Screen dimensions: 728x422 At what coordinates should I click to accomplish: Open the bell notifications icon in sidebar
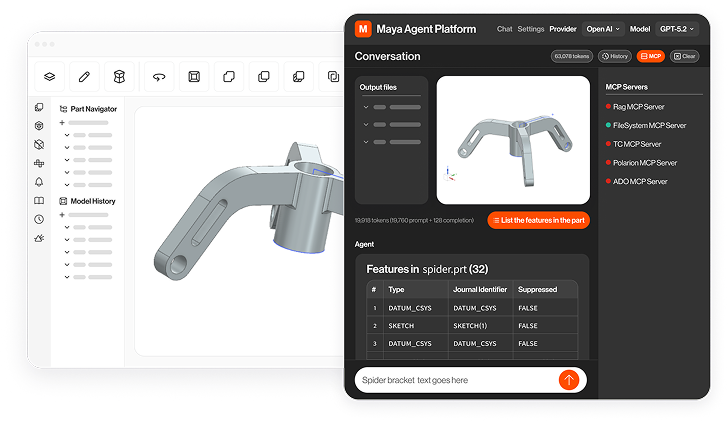(x=39, y=182)
